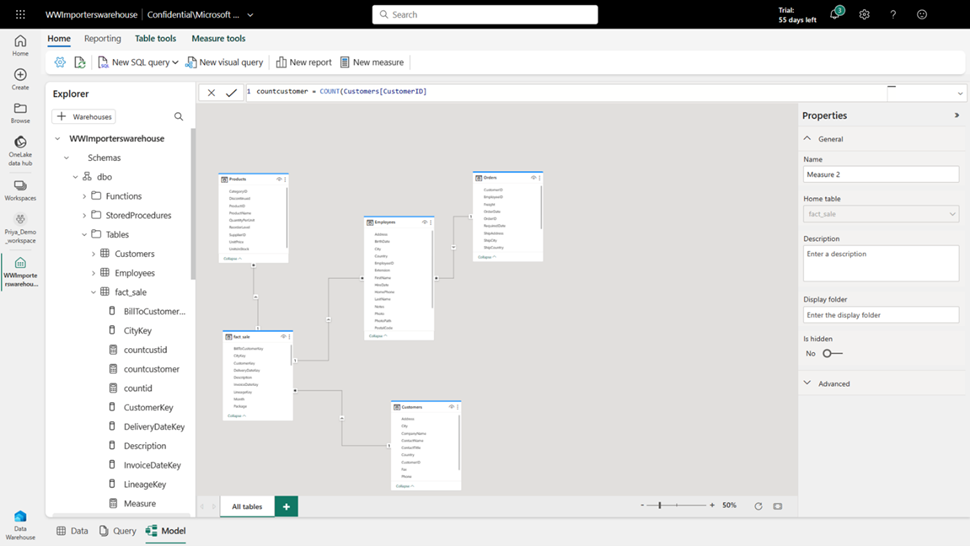Search the Explorer pane
The image size is (970, 546).
click(179, 116)
